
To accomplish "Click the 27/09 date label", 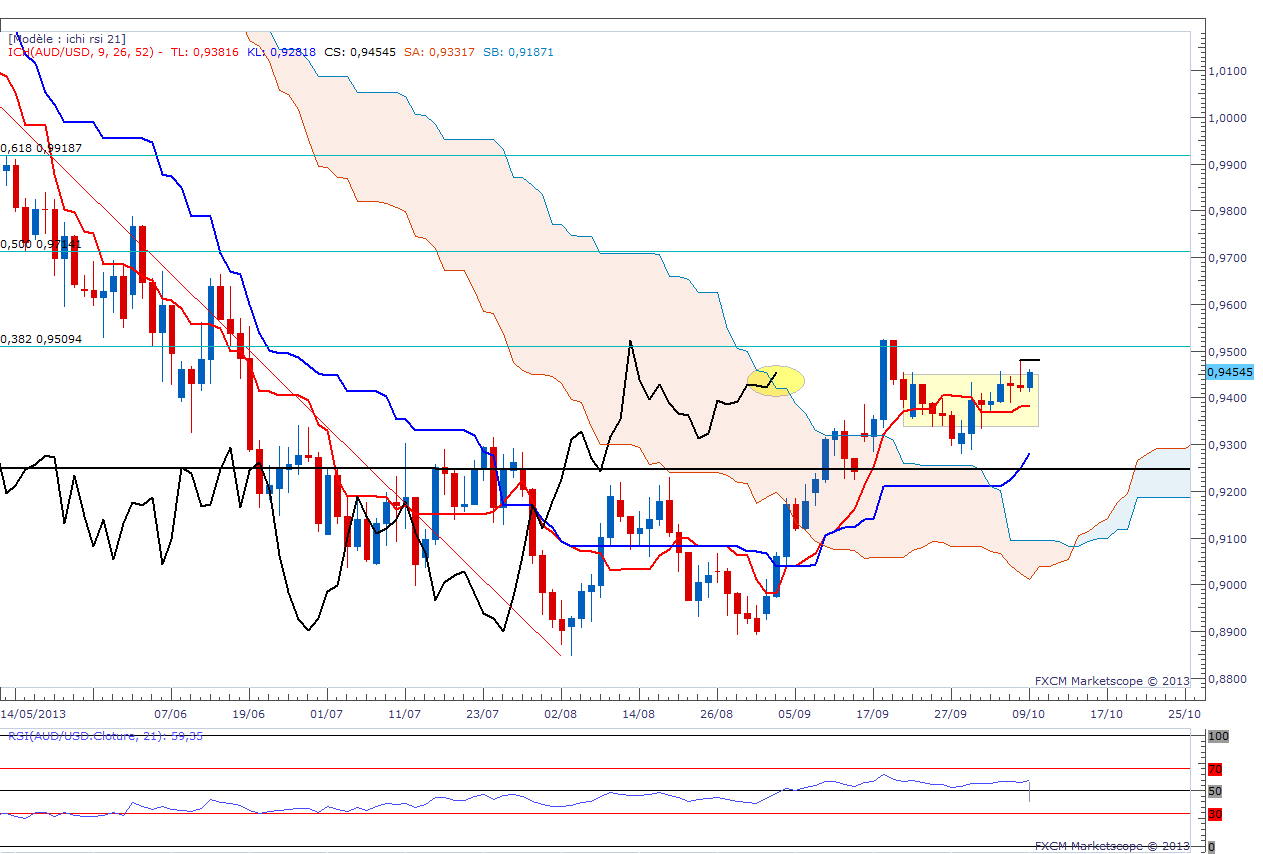I will (952, 714).
